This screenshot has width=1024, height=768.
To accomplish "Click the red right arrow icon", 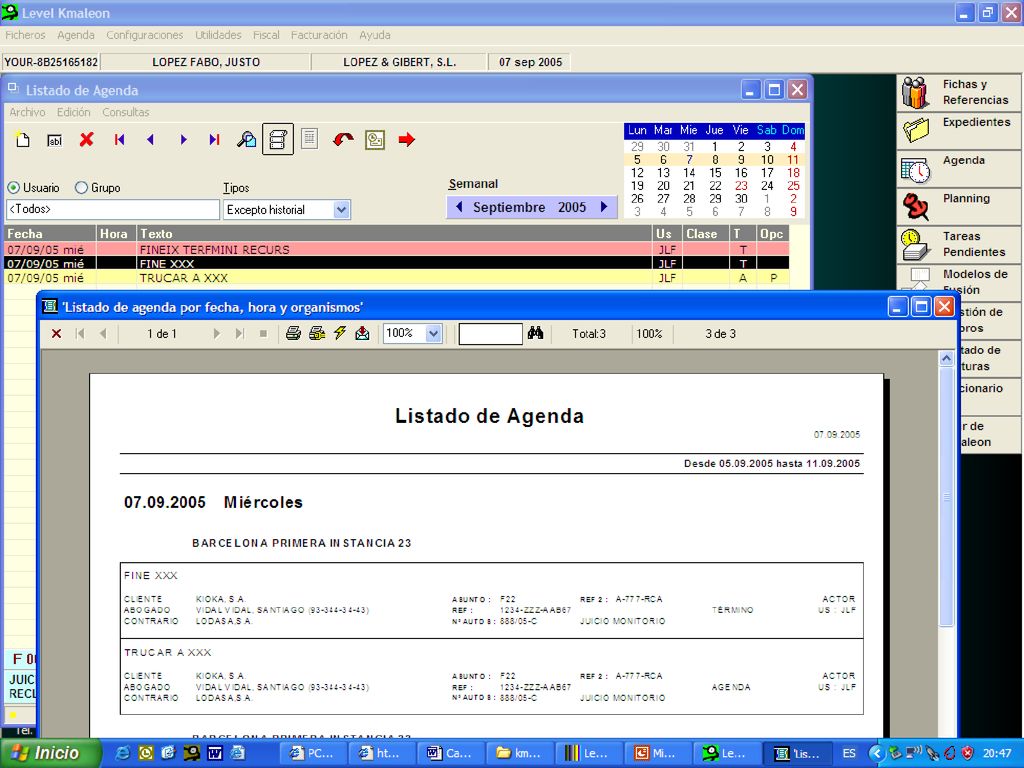I will (407, 139).
